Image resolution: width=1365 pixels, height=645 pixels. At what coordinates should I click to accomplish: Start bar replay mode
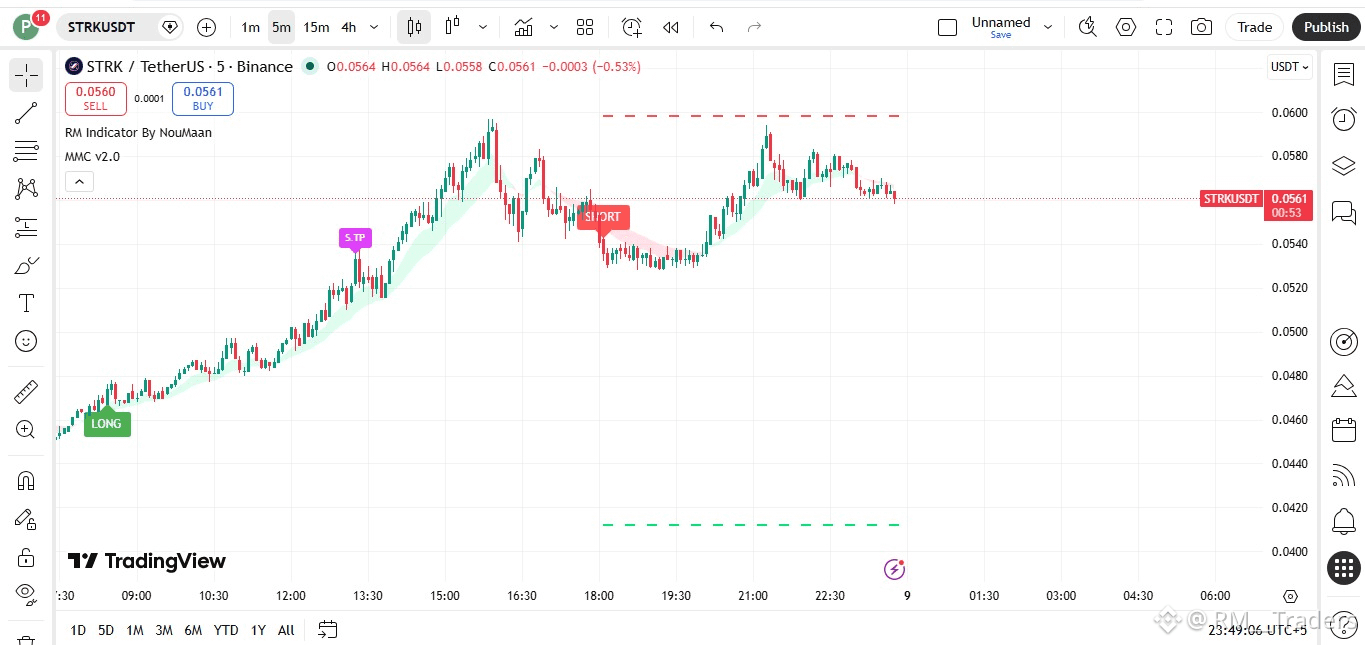[x=671, y=27]
